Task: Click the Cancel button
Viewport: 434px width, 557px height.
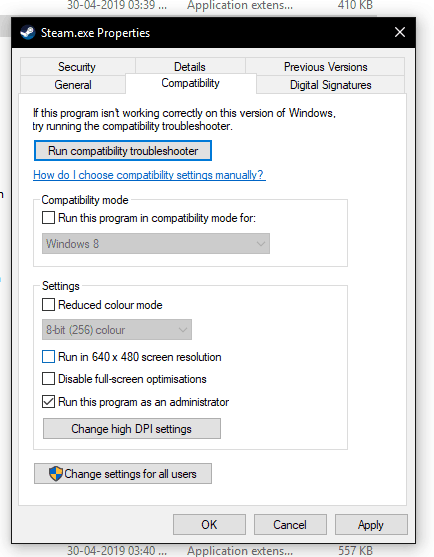Action: pos(290,525)
